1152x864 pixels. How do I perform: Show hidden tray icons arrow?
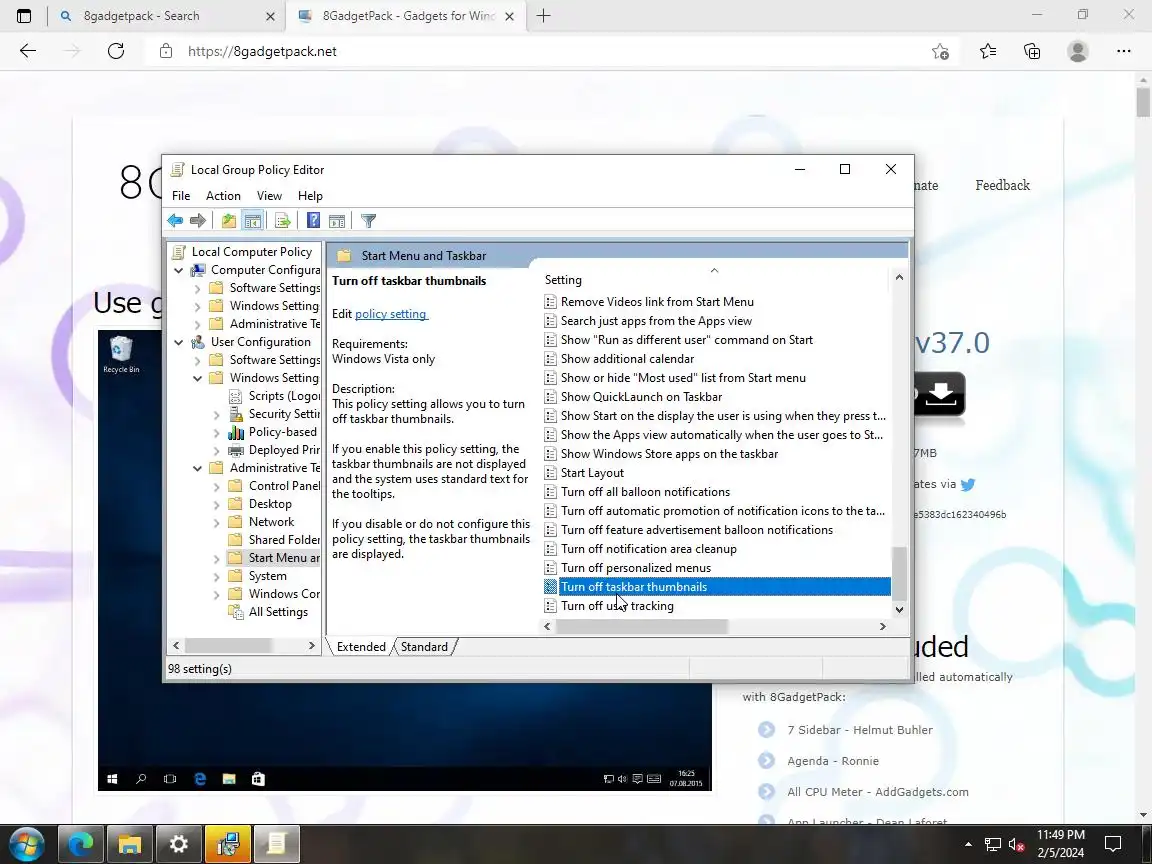[x=968, y=844]
